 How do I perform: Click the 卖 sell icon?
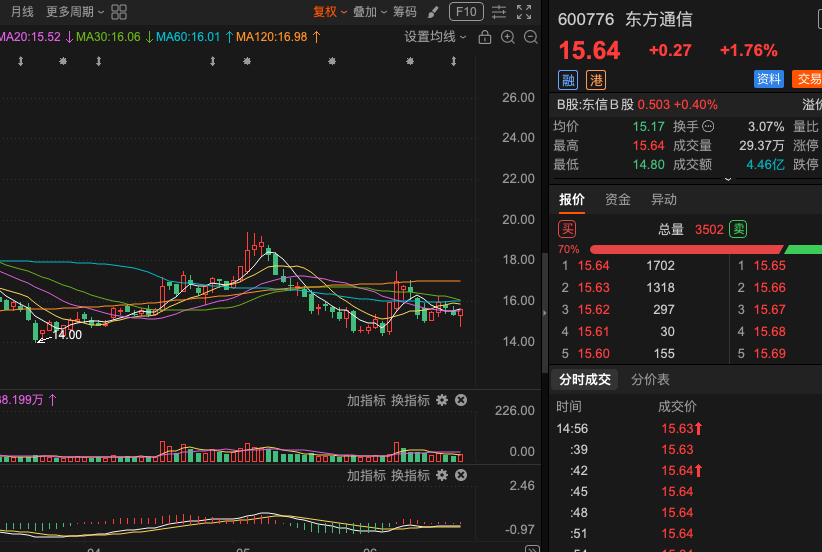pyautogui.click(x=738, y=229)
